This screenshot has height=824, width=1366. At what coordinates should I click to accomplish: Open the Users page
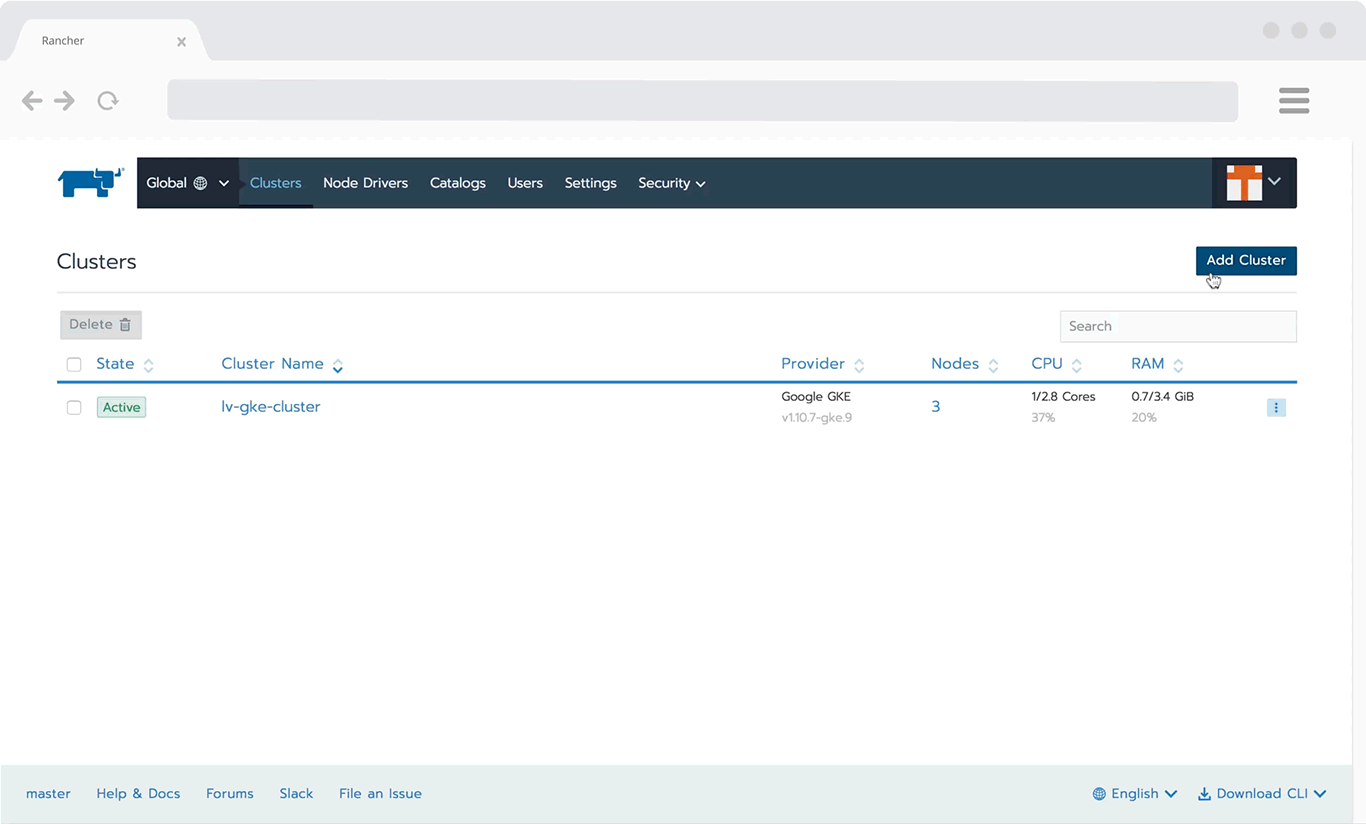[525, 183]
